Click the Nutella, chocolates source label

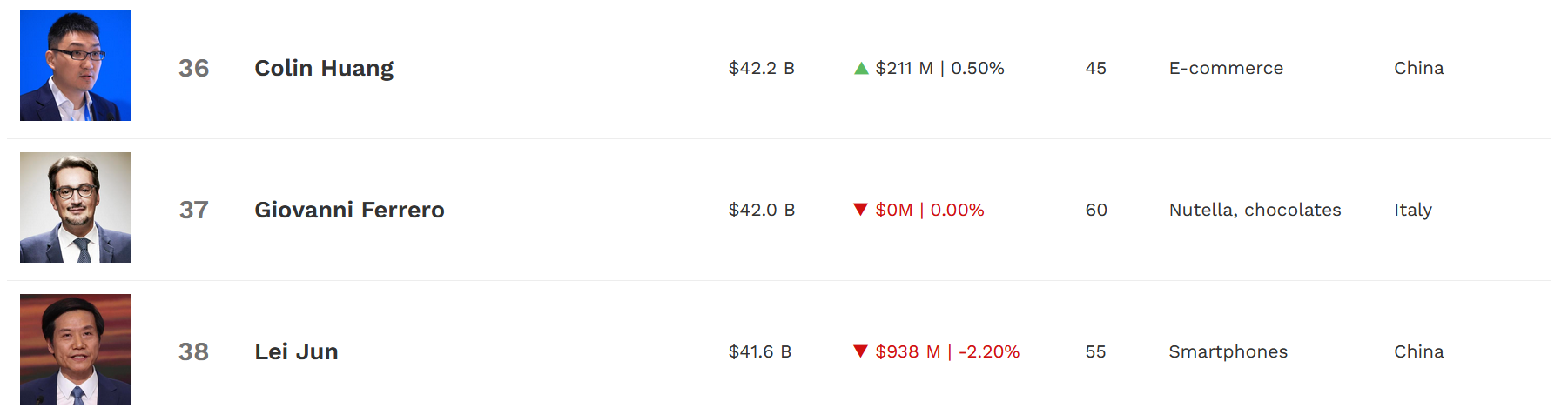(1255, 210)
